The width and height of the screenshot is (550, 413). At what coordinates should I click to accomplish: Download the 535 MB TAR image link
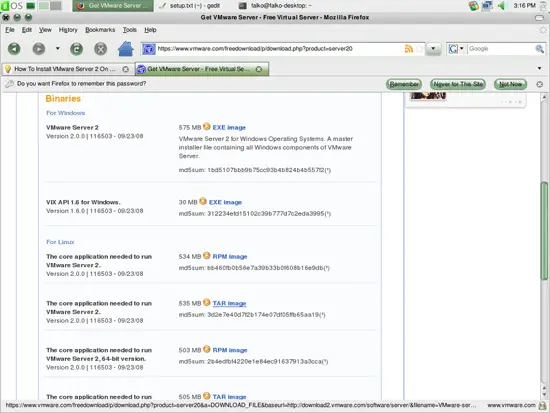pos(229,304)
